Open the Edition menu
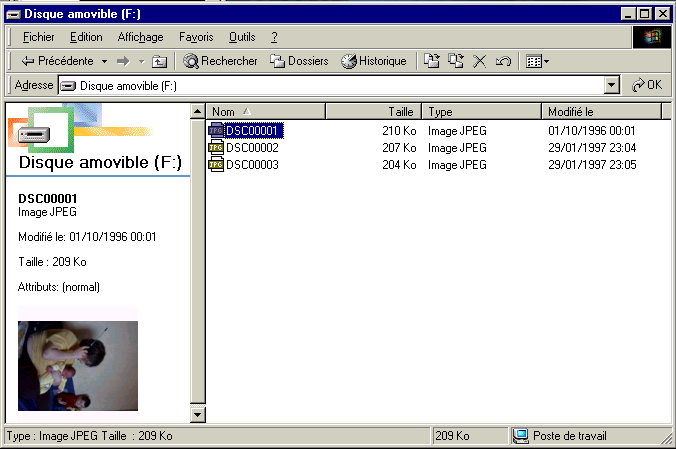Viewport: 676px width, 449px height. click(x=86, y=37)
